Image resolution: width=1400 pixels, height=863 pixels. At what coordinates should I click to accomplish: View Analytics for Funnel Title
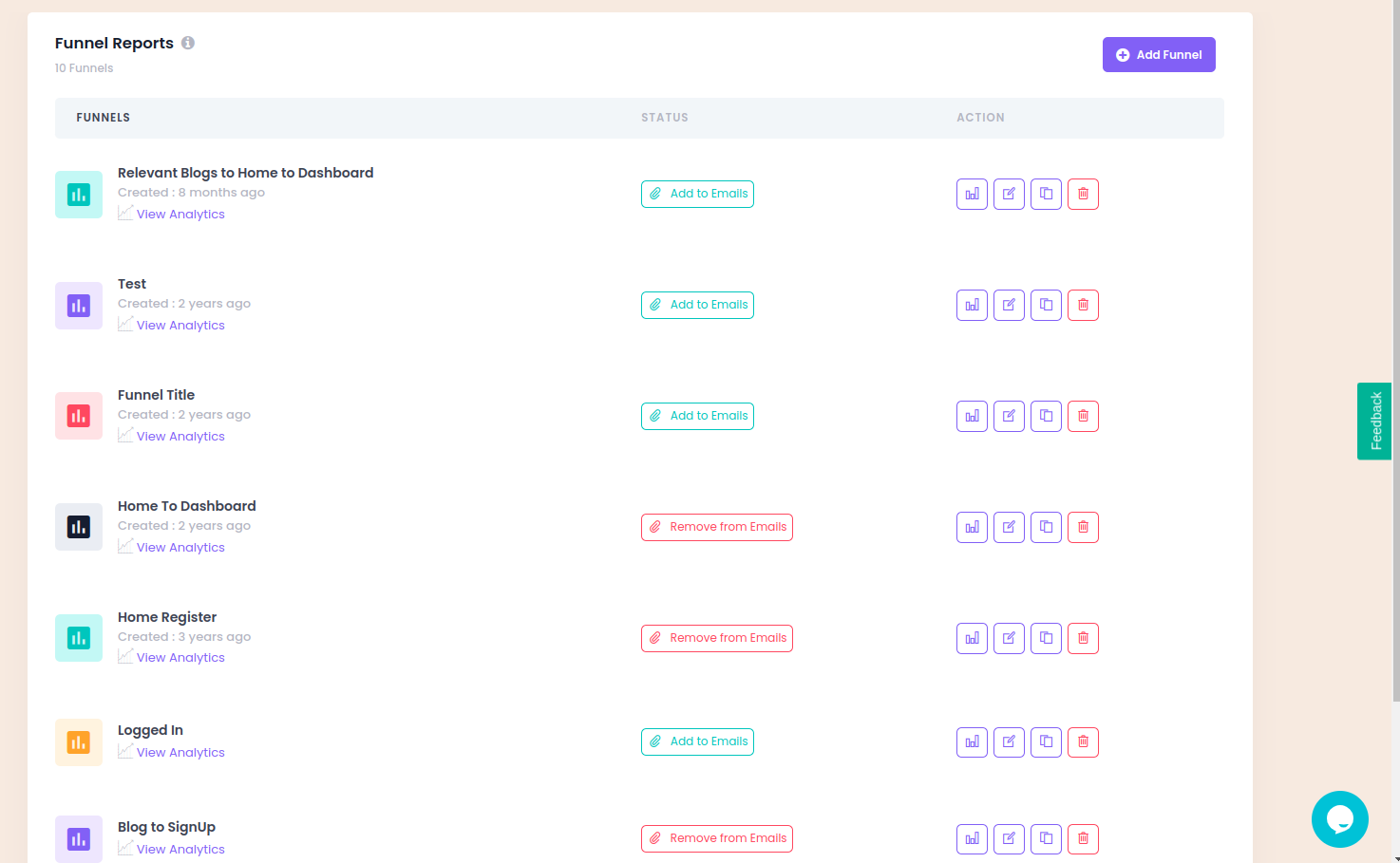pyautogui.click(x=180, y=437)
